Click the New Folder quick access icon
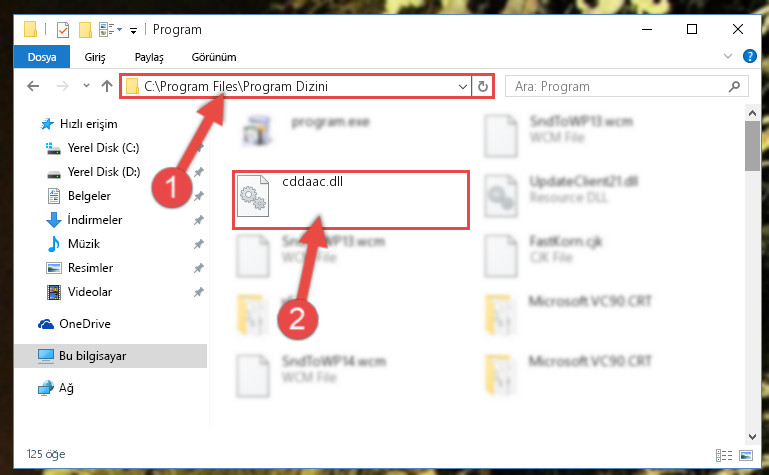 (x=85, y=30)
